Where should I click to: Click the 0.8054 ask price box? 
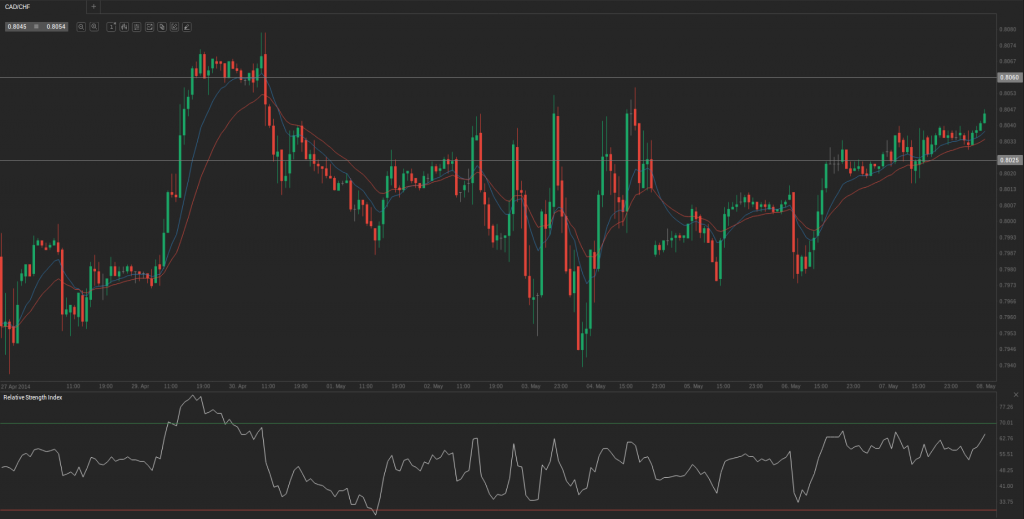pyautogui.click(x=56, y=26)
